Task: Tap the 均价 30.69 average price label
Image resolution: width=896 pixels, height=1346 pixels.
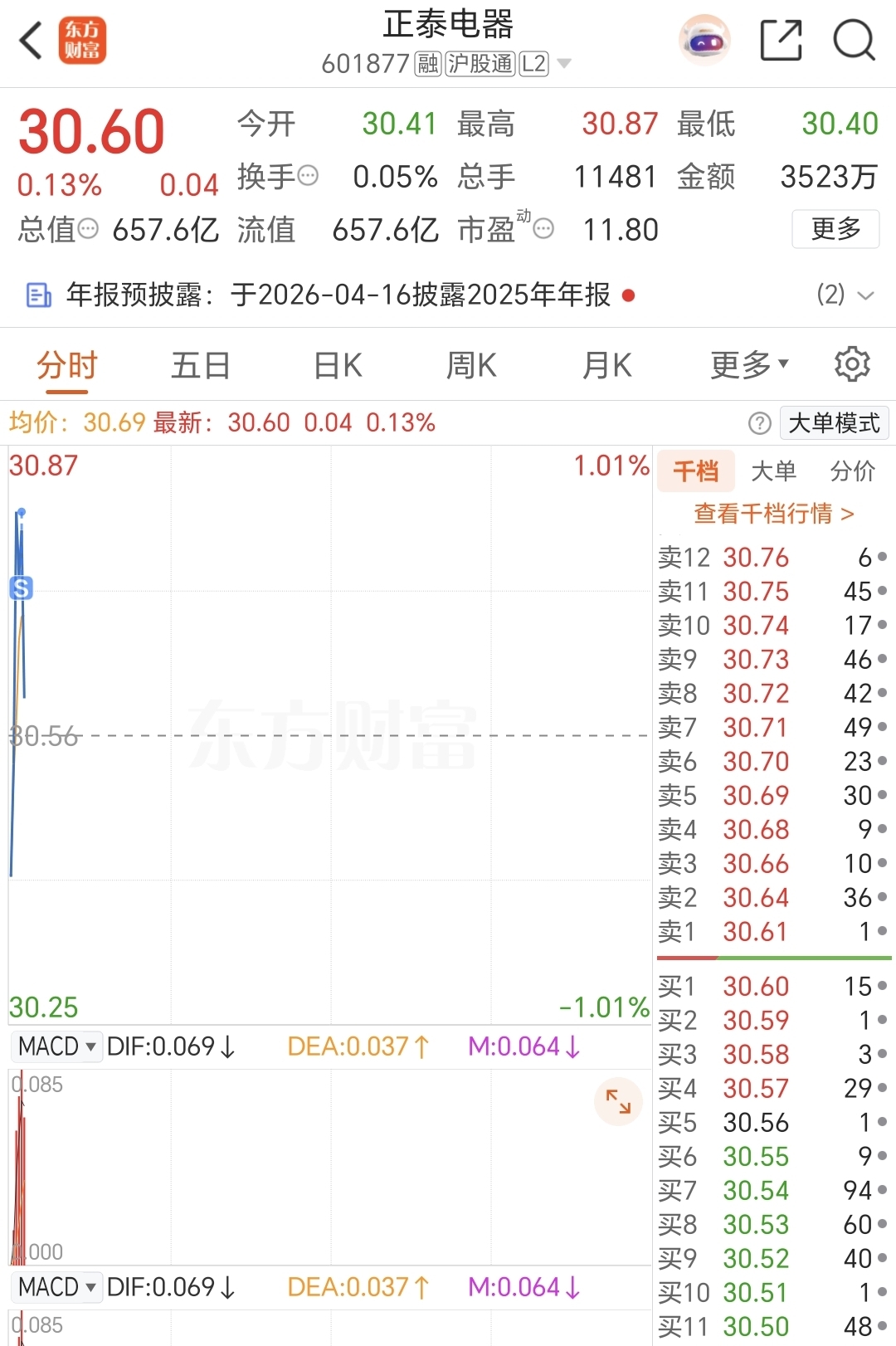Action: click(77, 423)
